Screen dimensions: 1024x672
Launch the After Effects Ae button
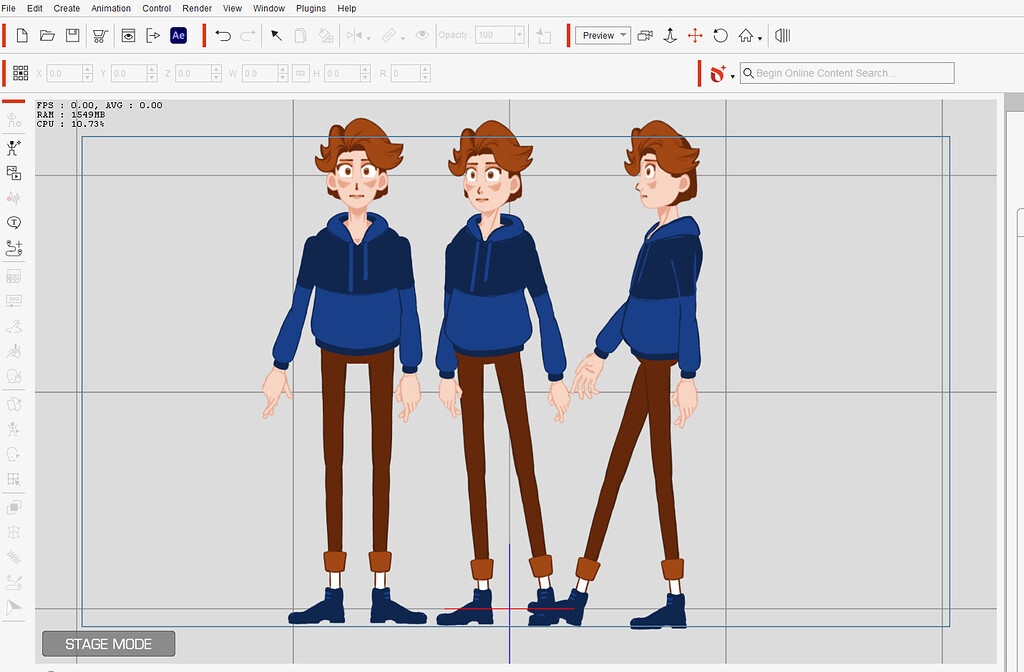[178, 35]
